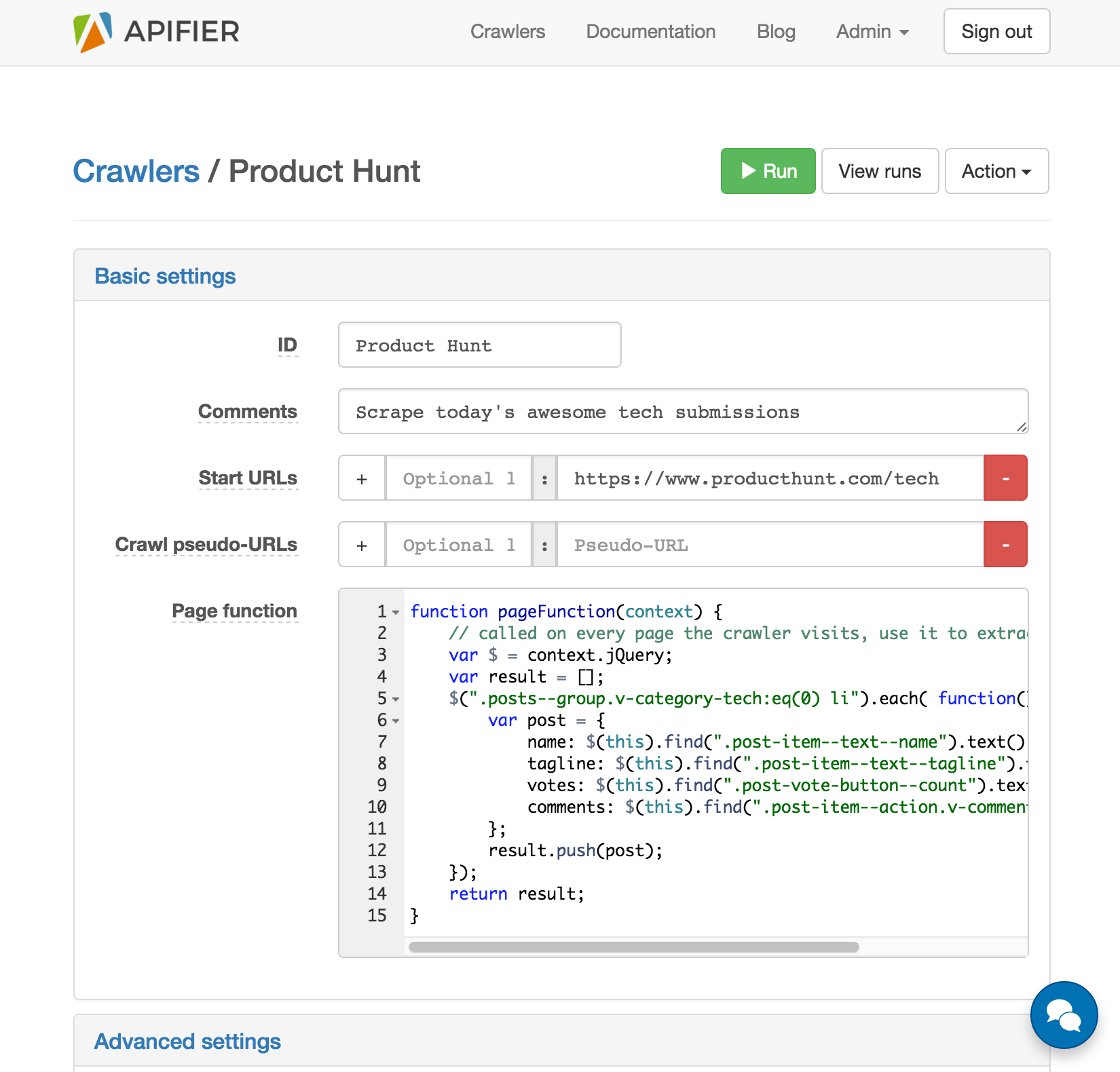
Task: Click the 'result.push(post);' code line
Action: click(x=576, y=851)
